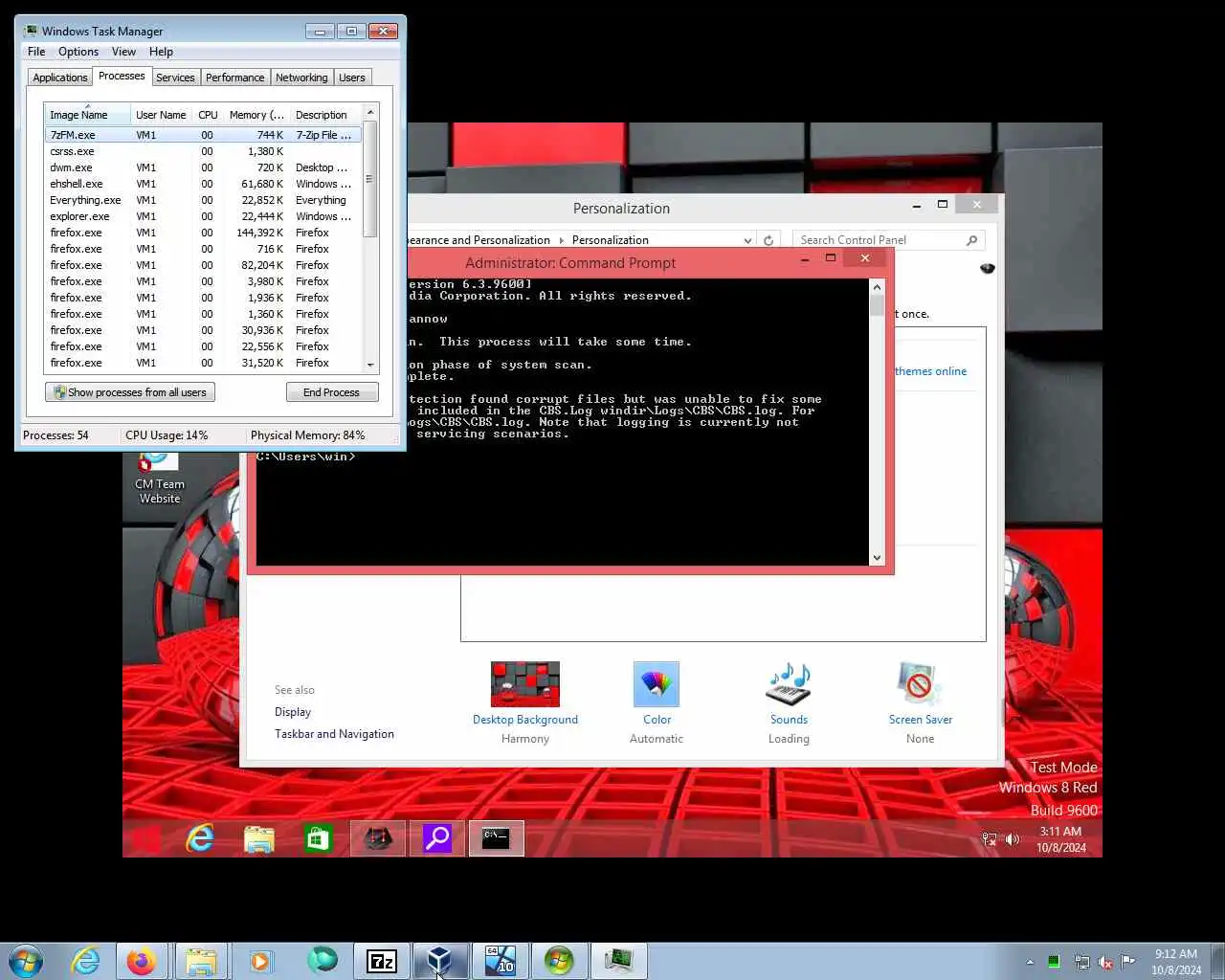
Task: Click the End Process button
Action: coord(332,392)
